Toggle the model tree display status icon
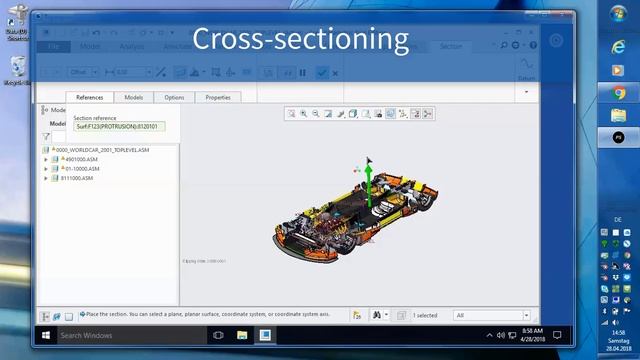 pos(45,316)
